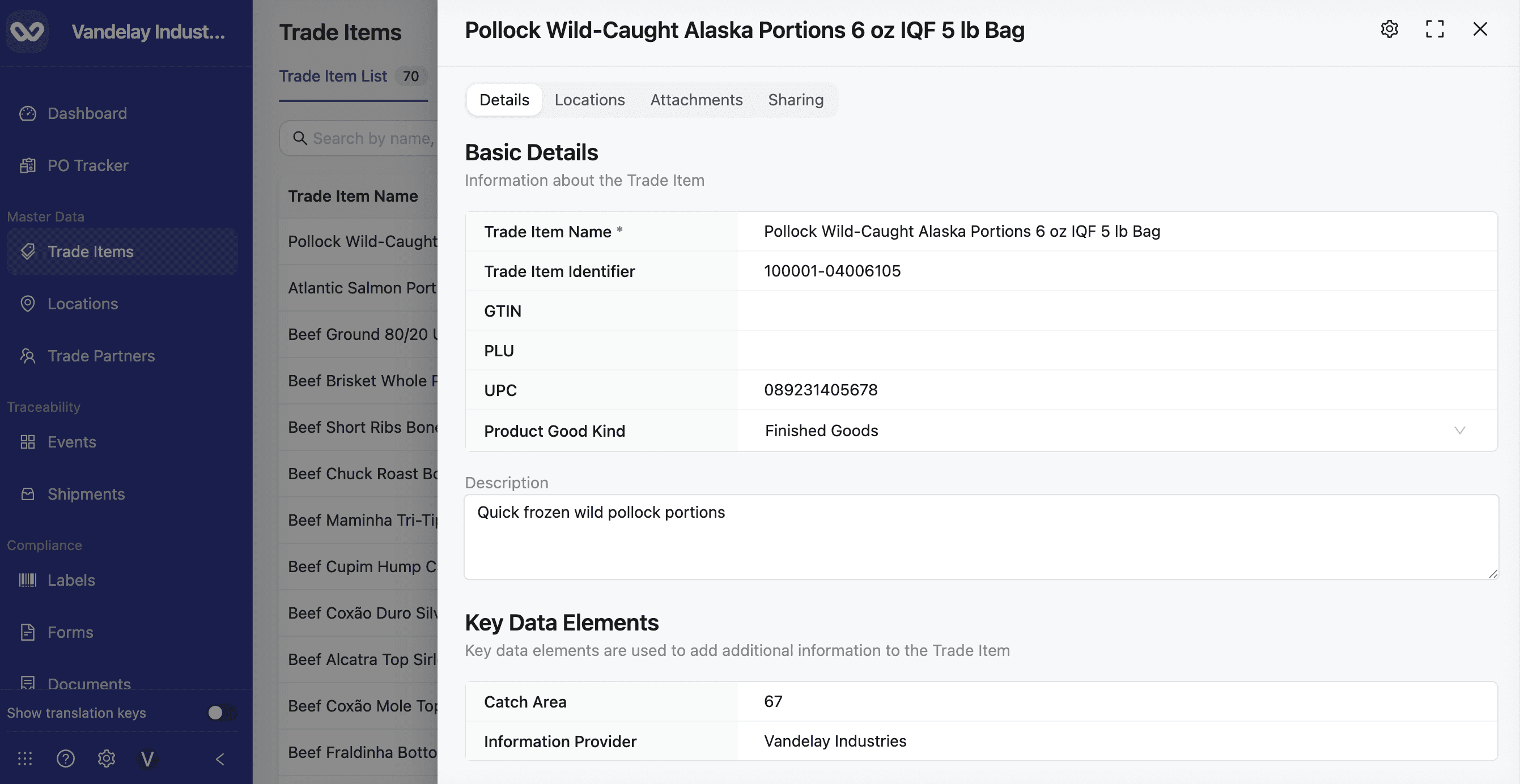Open panel settings gear icon
Viewport: 1520px width, 784px height.
pyautogui.click(x=1389, y=29)
